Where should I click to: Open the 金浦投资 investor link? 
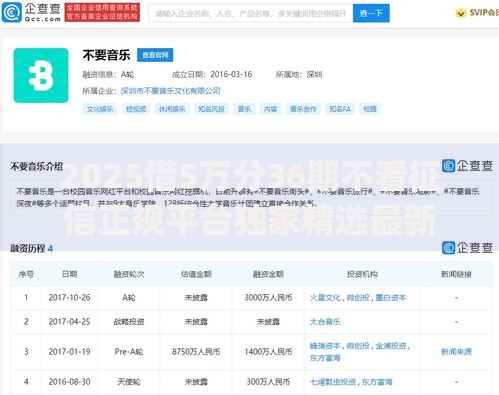[391, 346]
